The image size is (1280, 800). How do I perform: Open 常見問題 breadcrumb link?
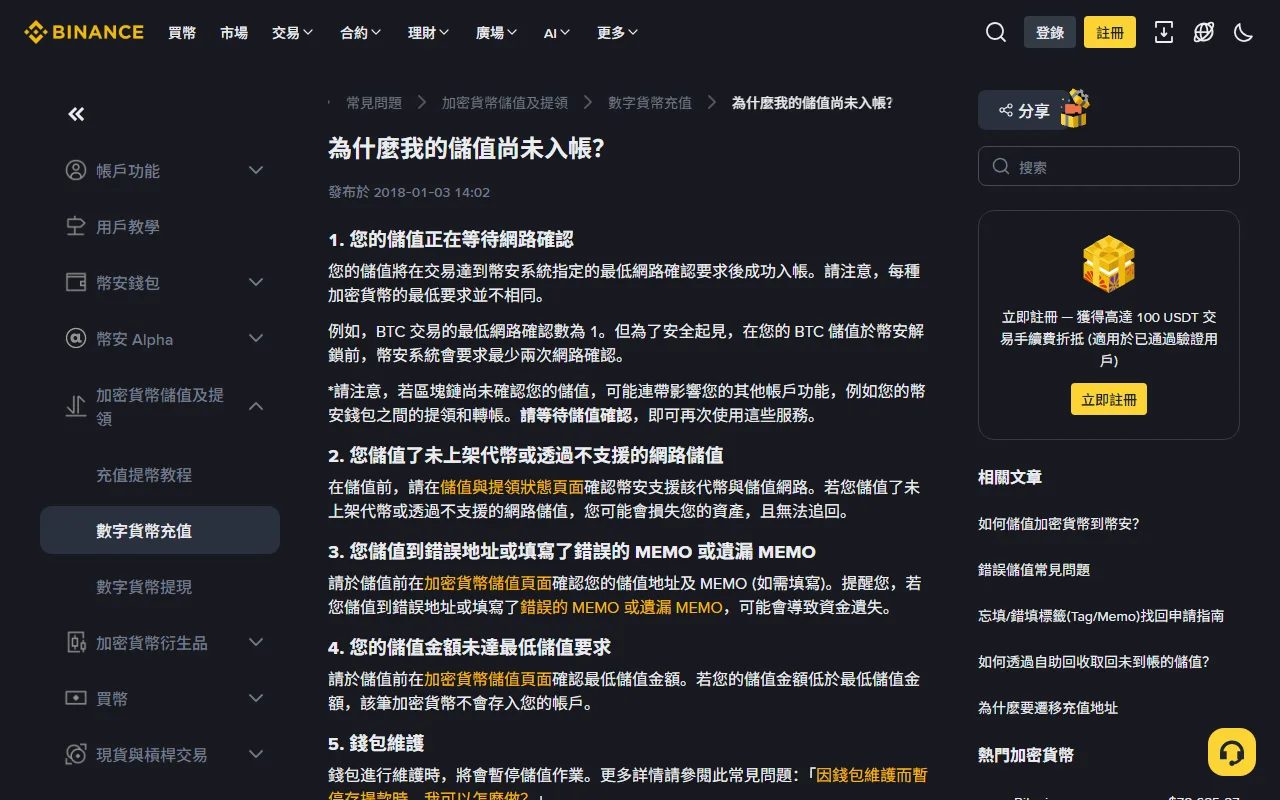pos(374,102)
